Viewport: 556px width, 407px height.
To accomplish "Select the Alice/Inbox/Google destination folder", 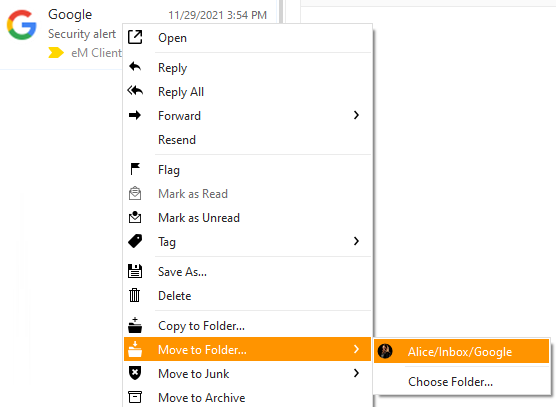I will pyautogui.click(x=461, y=351).
